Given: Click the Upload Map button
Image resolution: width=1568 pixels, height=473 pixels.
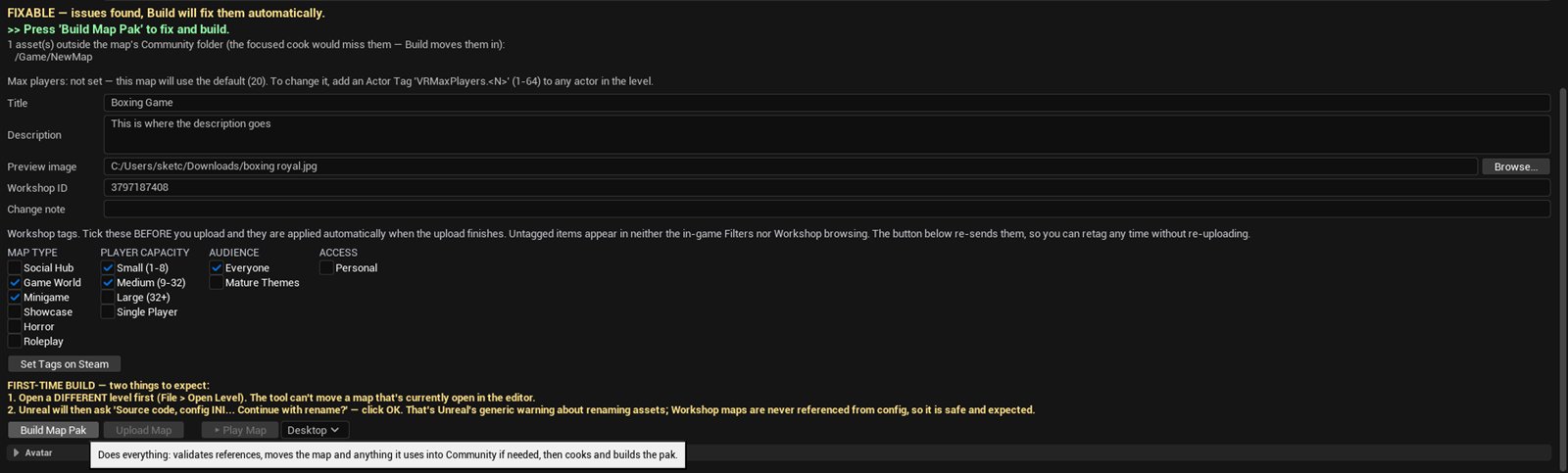Looking at the screenshot, I should point(143,430).
